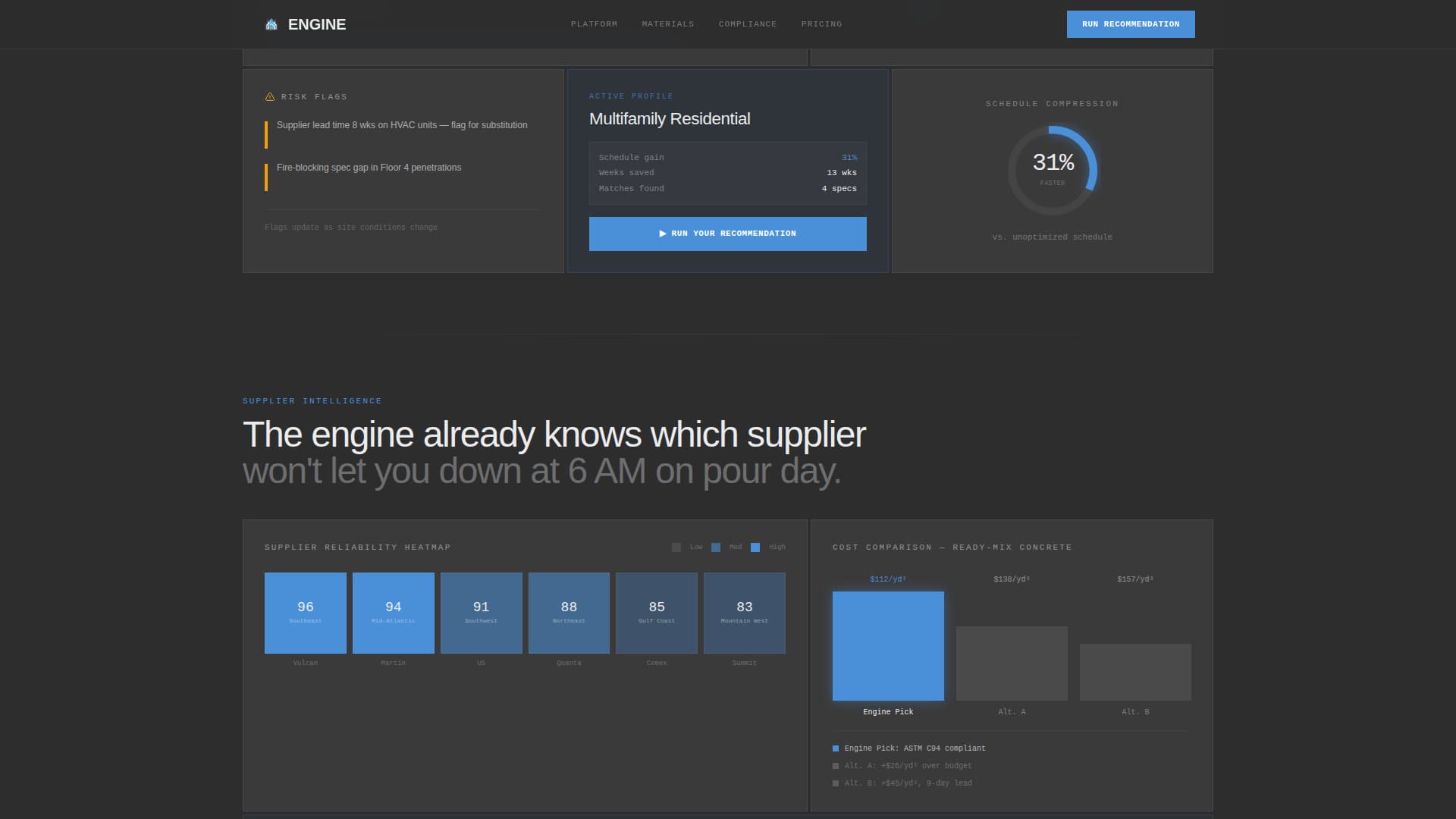
Task: Open the Platform nav item
Action: coord(594,24)
